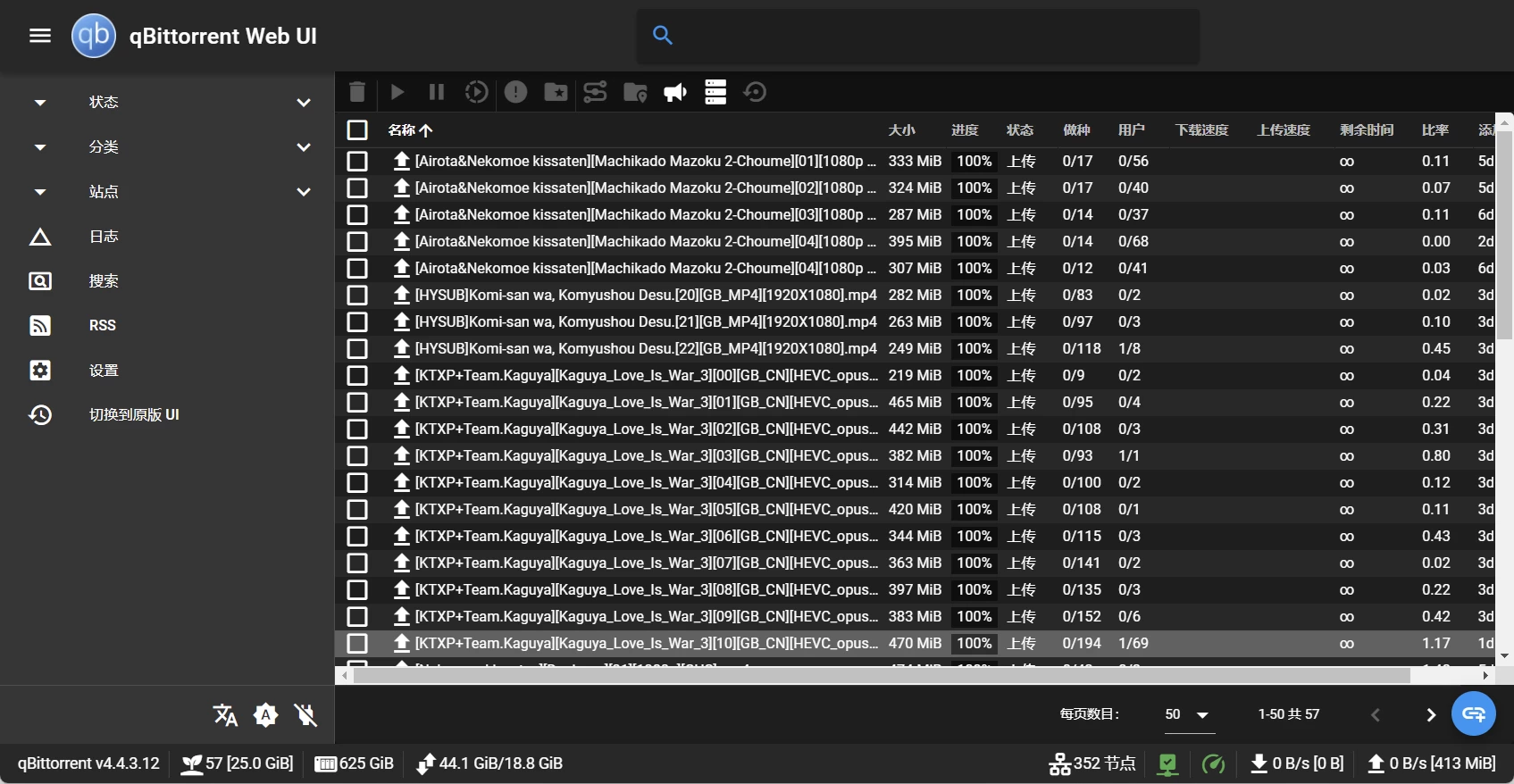Sort by the 大小 column header
This screenshot has width=1514, height=784.
click(901, 130)
